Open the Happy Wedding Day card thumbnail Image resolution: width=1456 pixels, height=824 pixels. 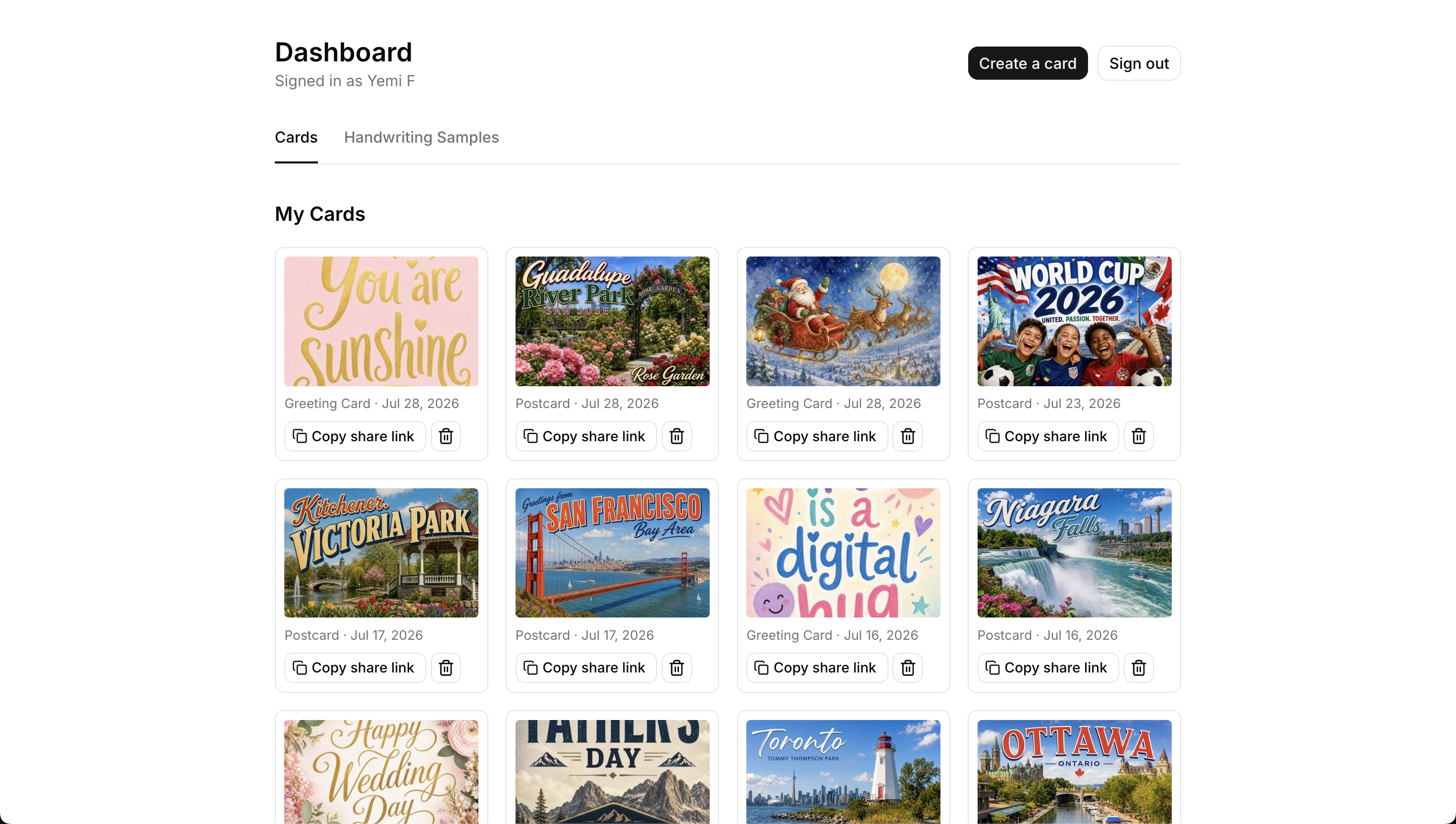(381, 772)
